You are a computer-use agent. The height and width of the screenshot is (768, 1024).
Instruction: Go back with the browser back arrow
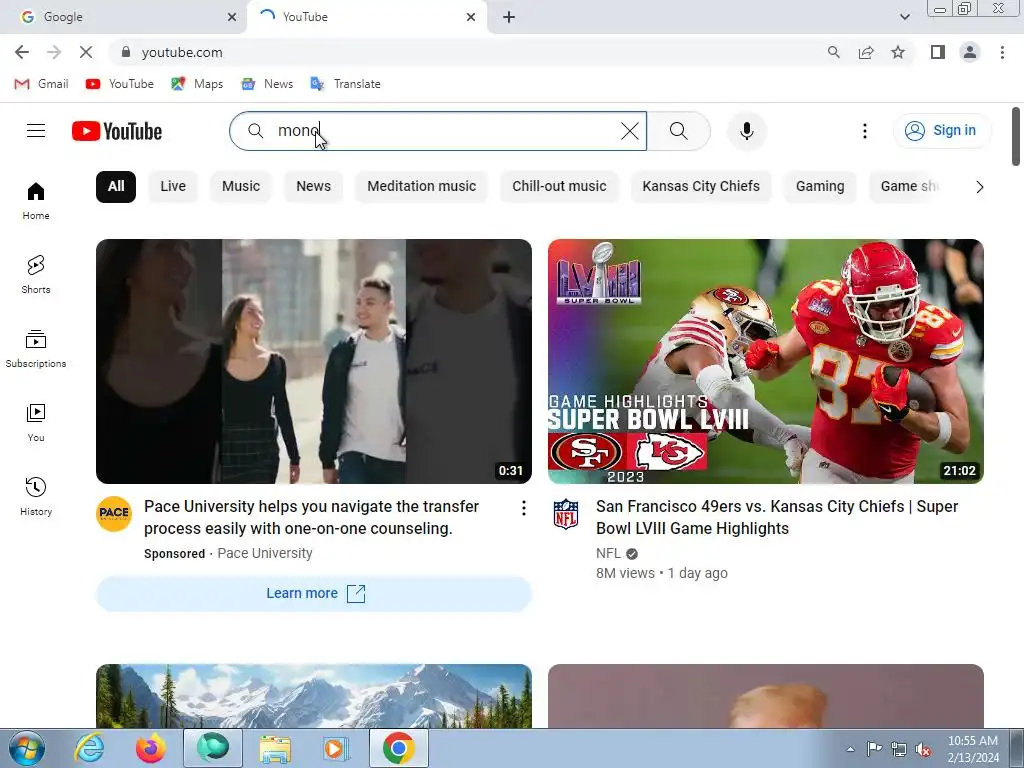point(22,52)
